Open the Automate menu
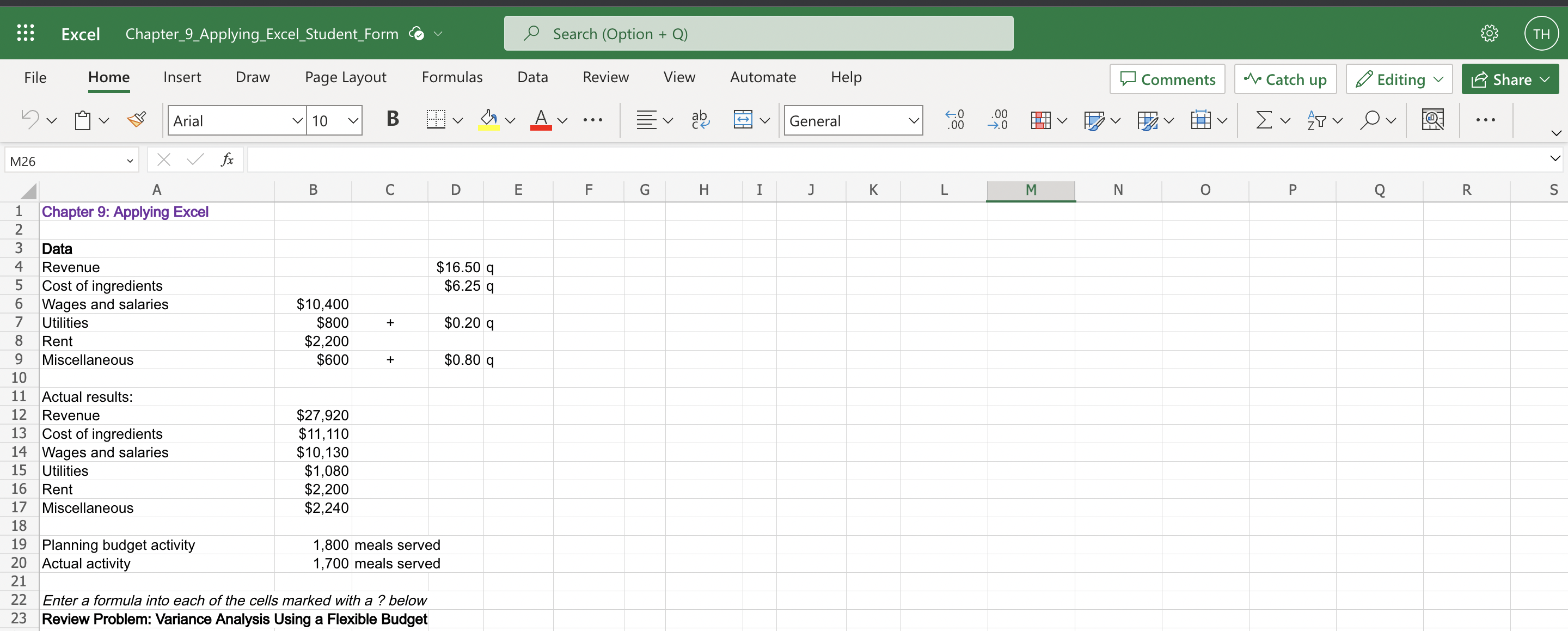The image size is (1568, 631). click(762, 77)
